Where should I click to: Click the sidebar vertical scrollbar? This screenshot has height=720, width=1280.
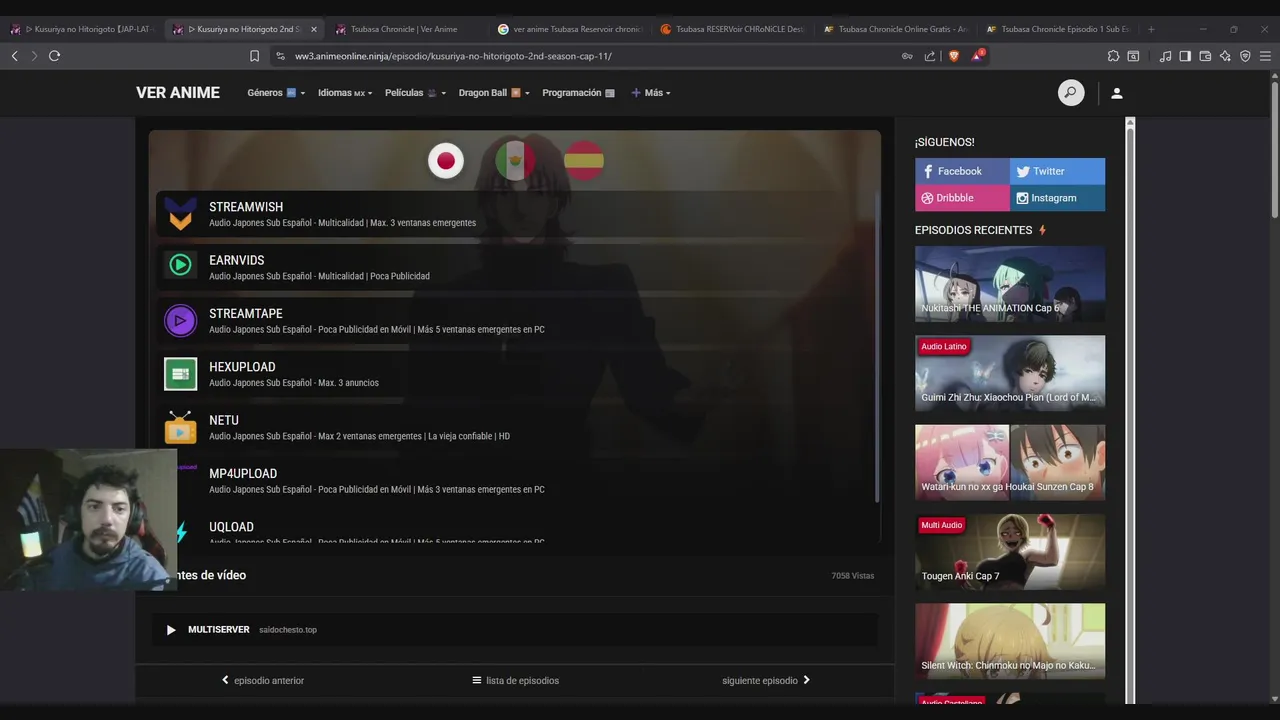point(1130,410)
